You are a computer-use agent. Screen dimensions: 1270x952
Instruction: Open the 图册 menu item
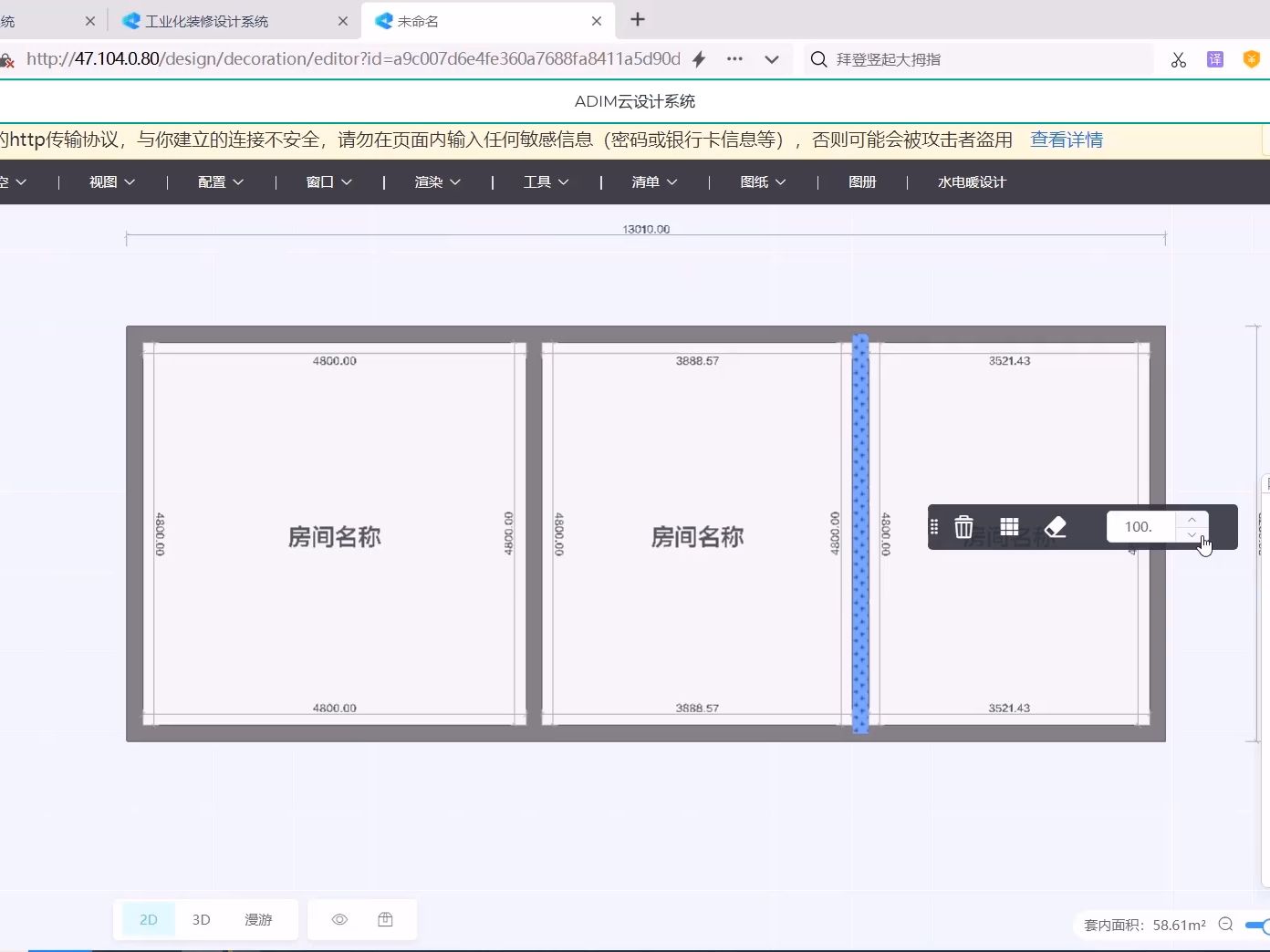[862, 181]
